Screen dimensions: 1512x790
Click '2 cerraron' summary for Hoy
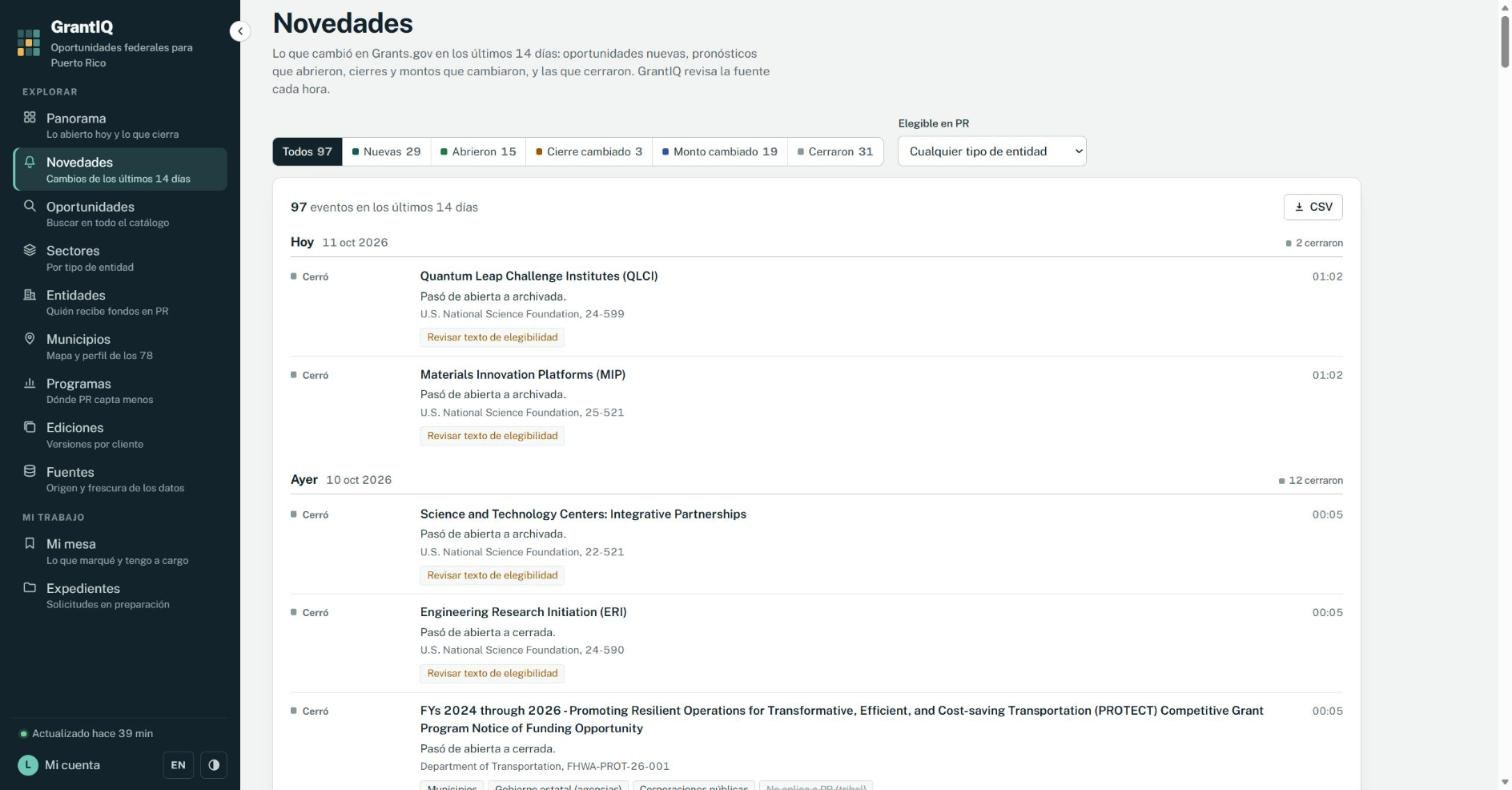[x=1314, y=243]
